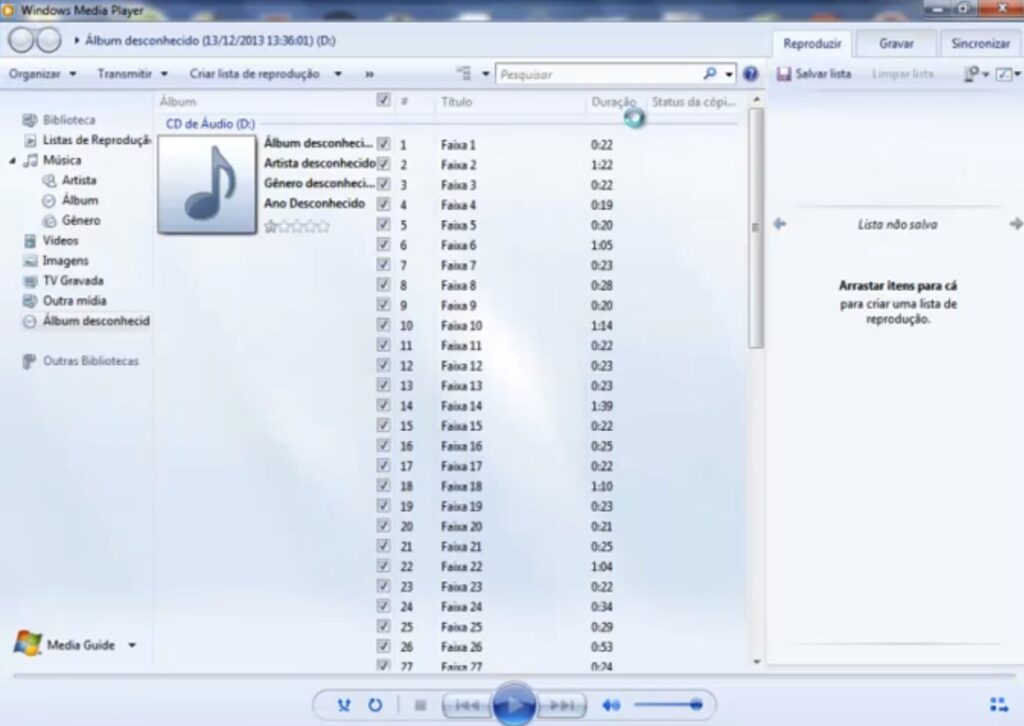Click the back navigation arrow

point(21,40)
